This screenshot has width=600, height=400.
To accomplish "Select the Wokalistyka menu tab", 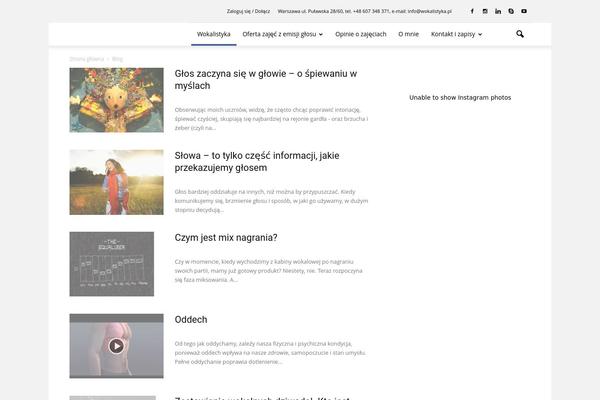I will pyautogui.click(x=213, y=34).
